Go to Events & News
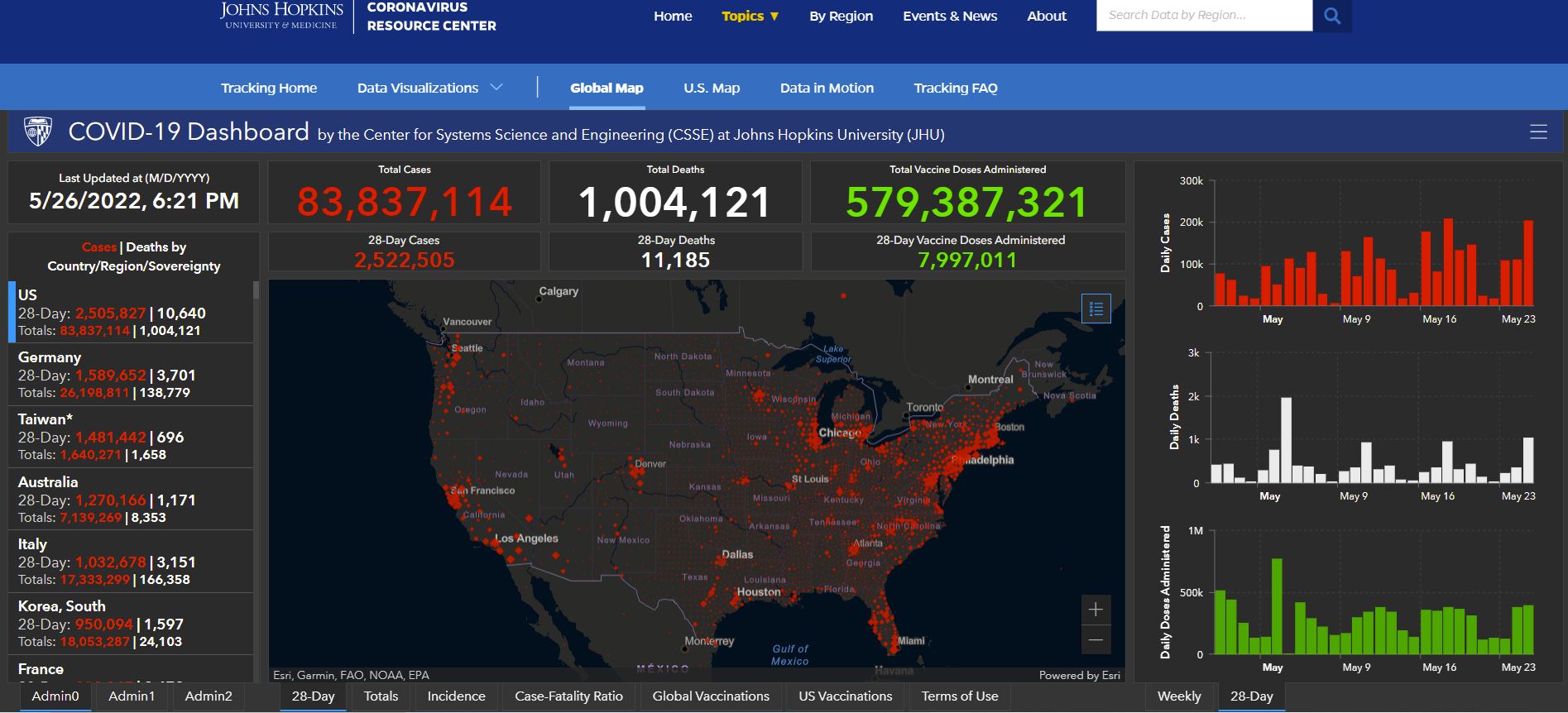 click(x=950, y=16)
